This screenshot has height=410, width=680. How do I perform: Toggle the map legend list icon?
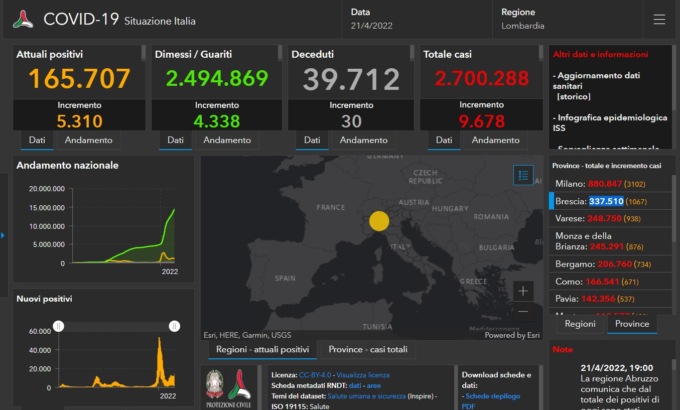(x=523, y=175)
